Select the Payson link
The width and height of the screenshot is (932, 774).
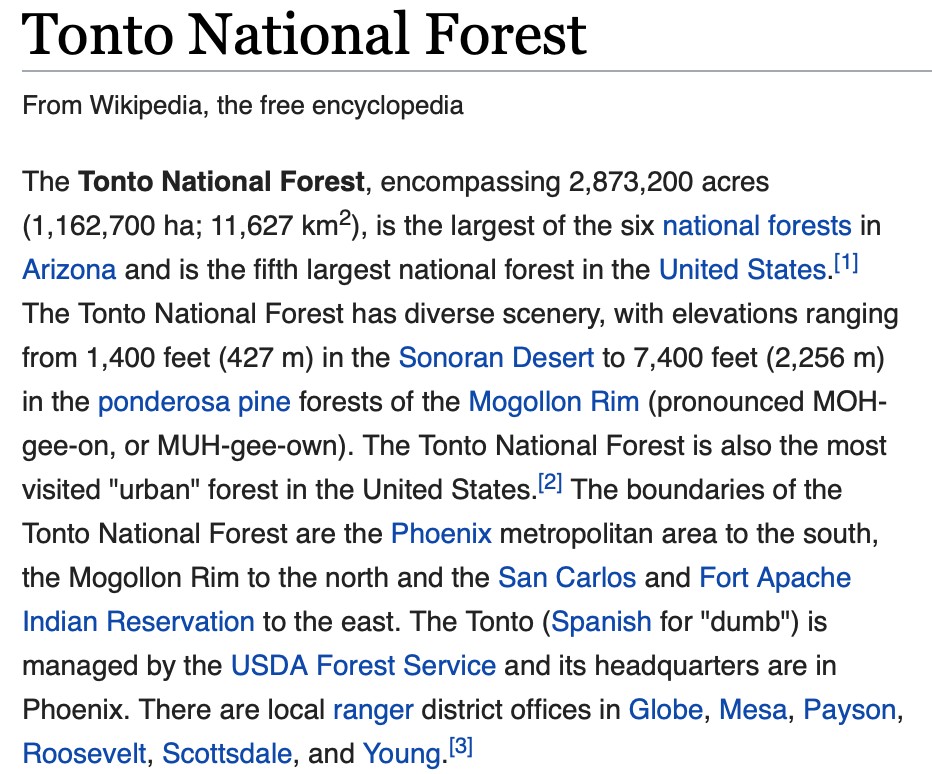click(849, 710)
